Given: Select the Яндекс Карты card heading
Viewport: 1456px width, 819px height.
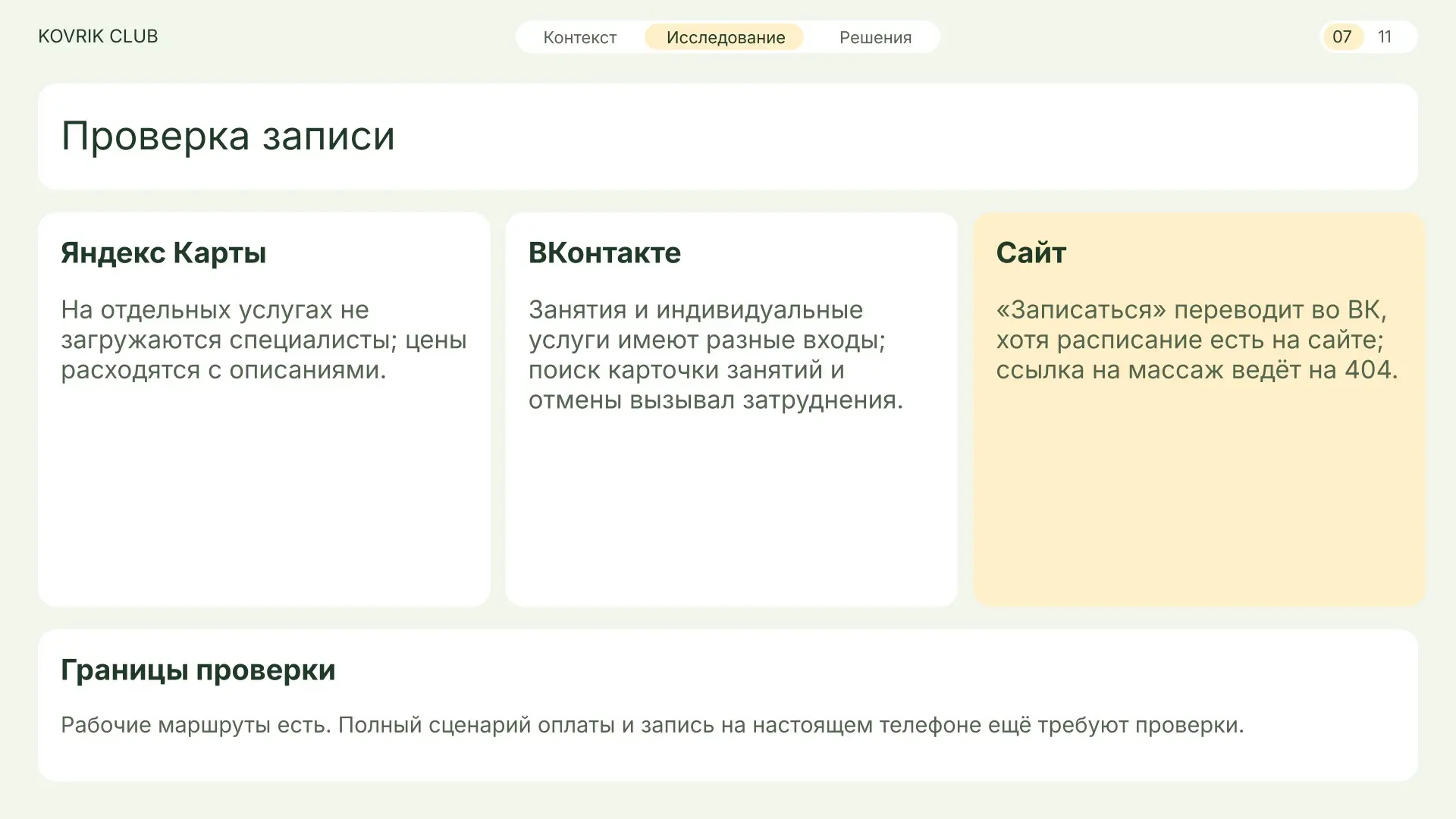Looking at the screenshot, I should click(x=163, y=253).
